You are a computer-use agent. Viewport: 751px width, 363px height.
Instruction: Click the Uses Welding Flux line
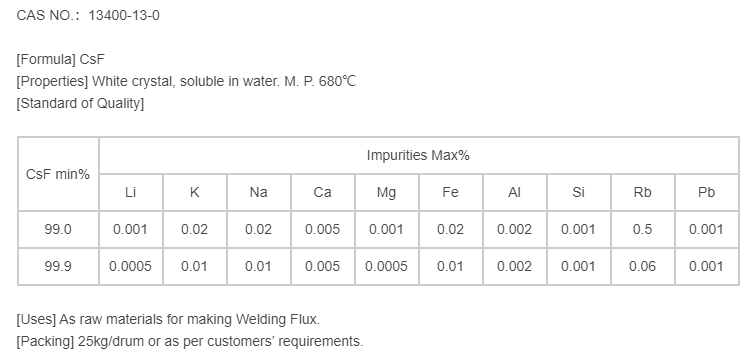tap(168, 319)
